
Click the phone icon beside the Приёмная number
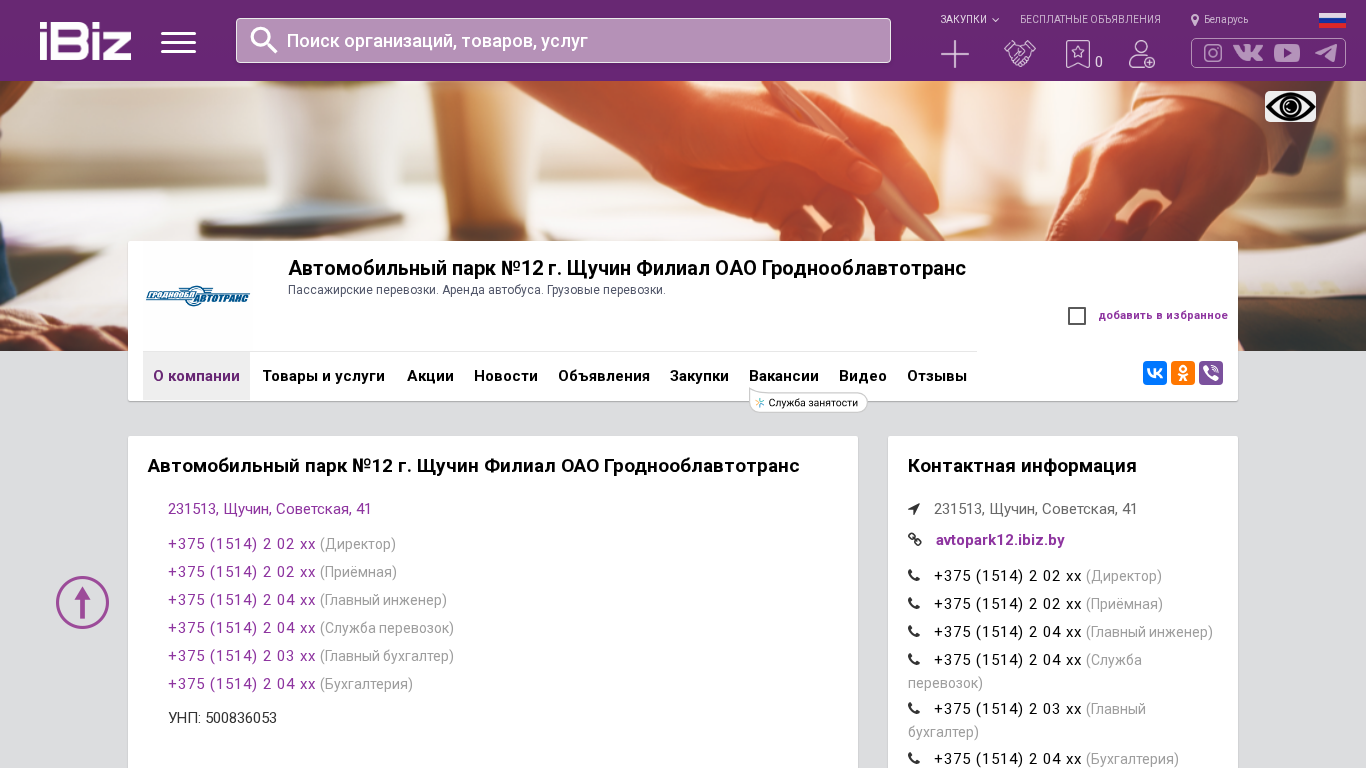coord(914,603)
